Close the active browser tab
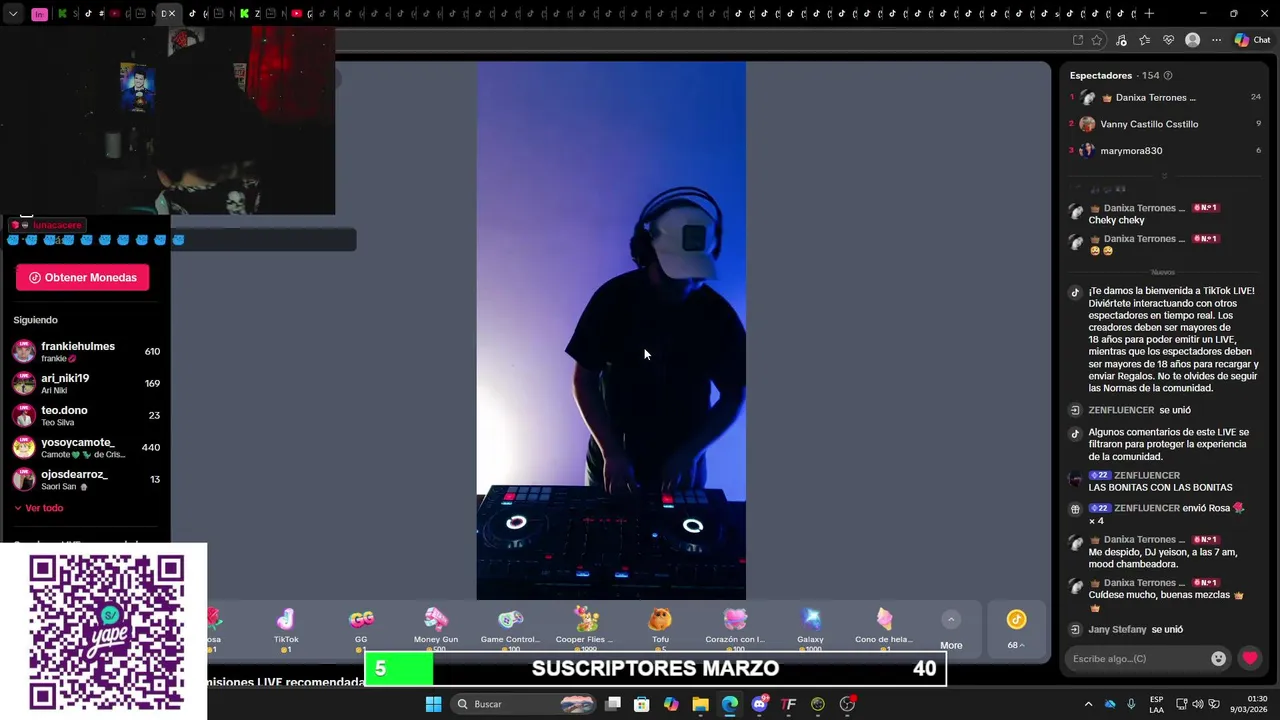 172,13
